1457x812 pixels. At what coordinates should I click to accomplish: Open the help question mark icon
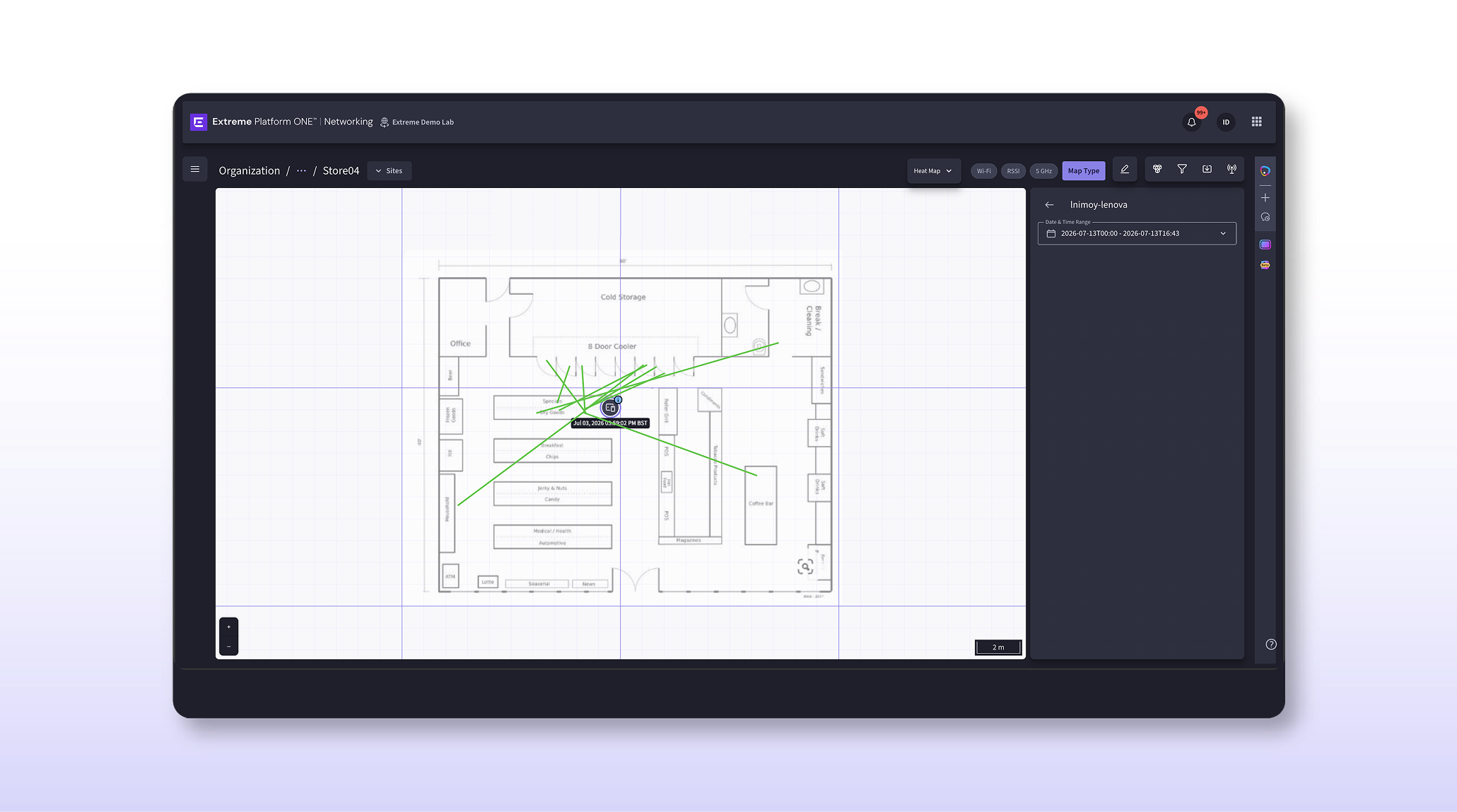point(1271,645)
